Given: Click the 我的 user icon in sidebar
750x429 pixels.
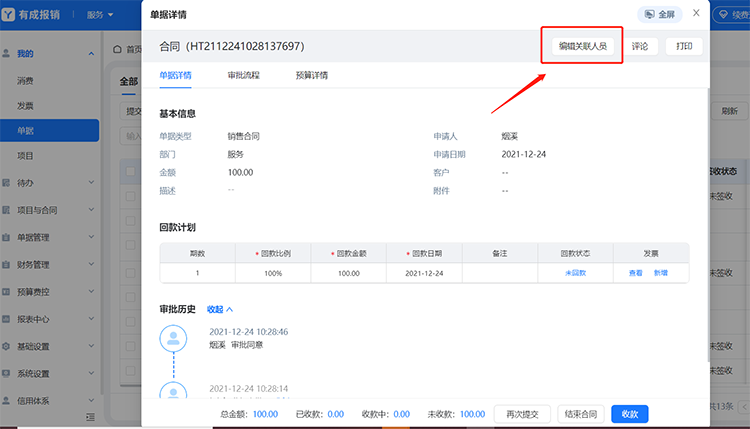Looking at the screenshot, I should (x=7, y=52).
